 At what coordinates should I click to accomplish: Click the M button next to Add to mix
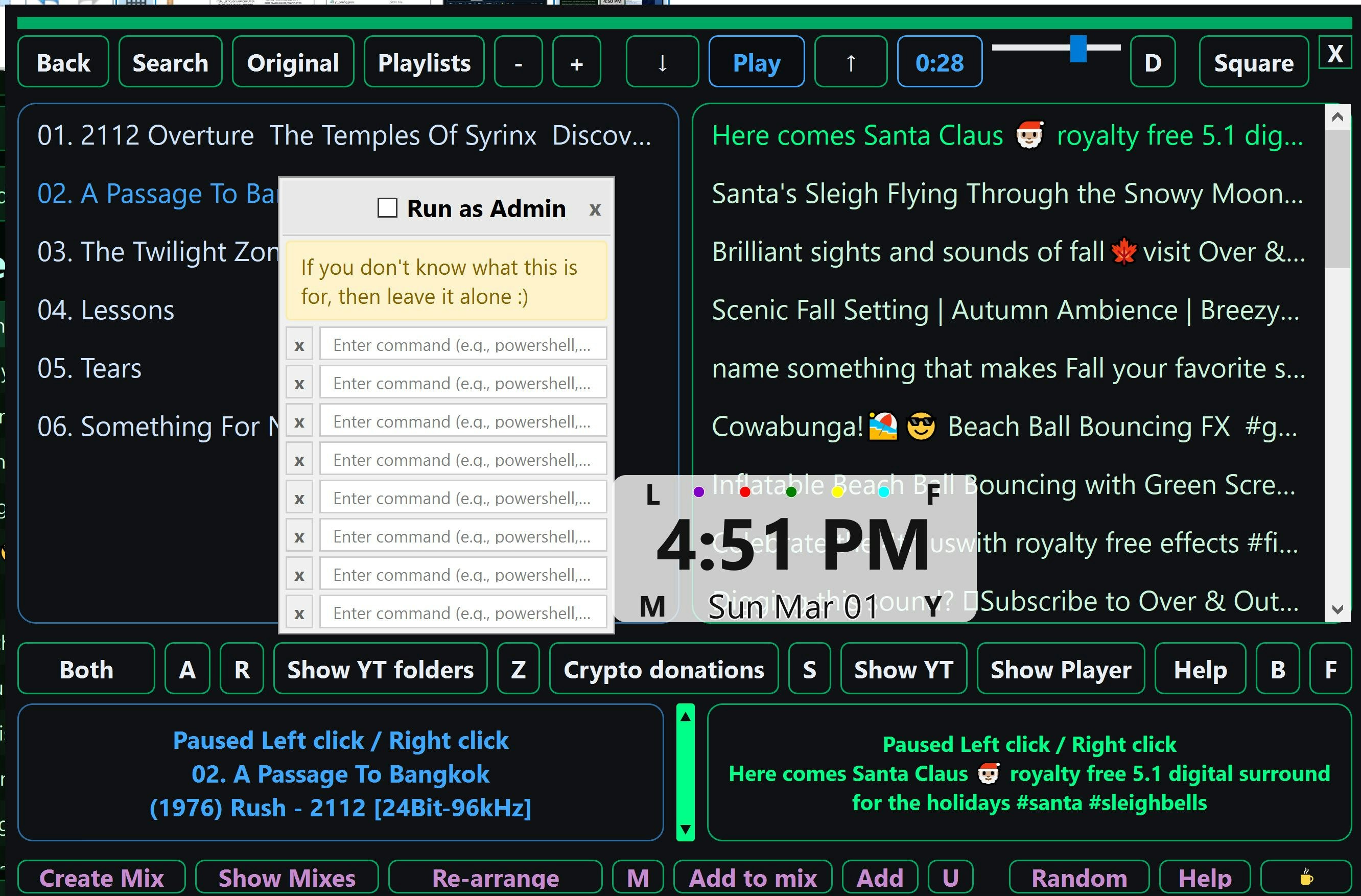coord(638,878)
